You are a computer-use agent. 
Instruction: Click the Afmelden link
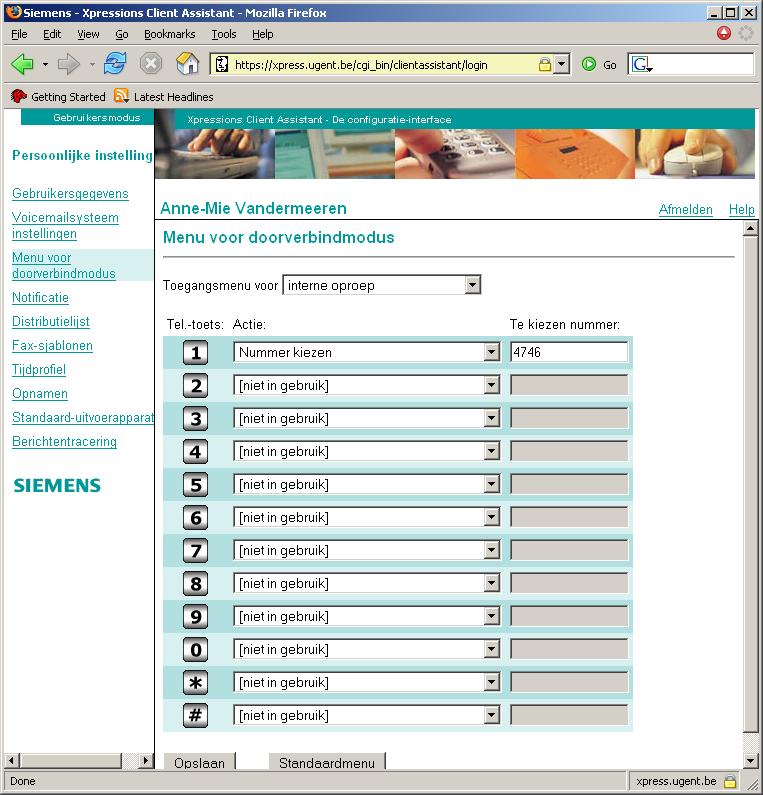coord(685,210)
